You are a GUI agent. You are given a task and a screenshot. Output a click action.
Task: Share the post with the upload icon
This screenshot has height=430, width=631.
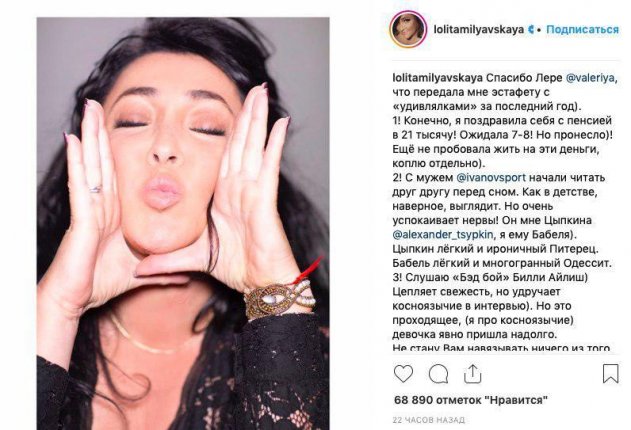click(472, 374)
